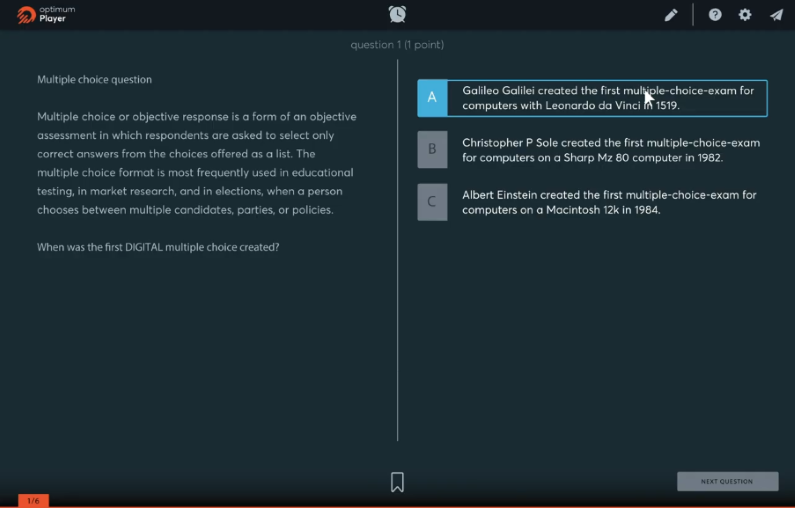The image size is (795, 508).
Task: Click the multiple choice description paragraph
Action: click(x=196, y=163)
